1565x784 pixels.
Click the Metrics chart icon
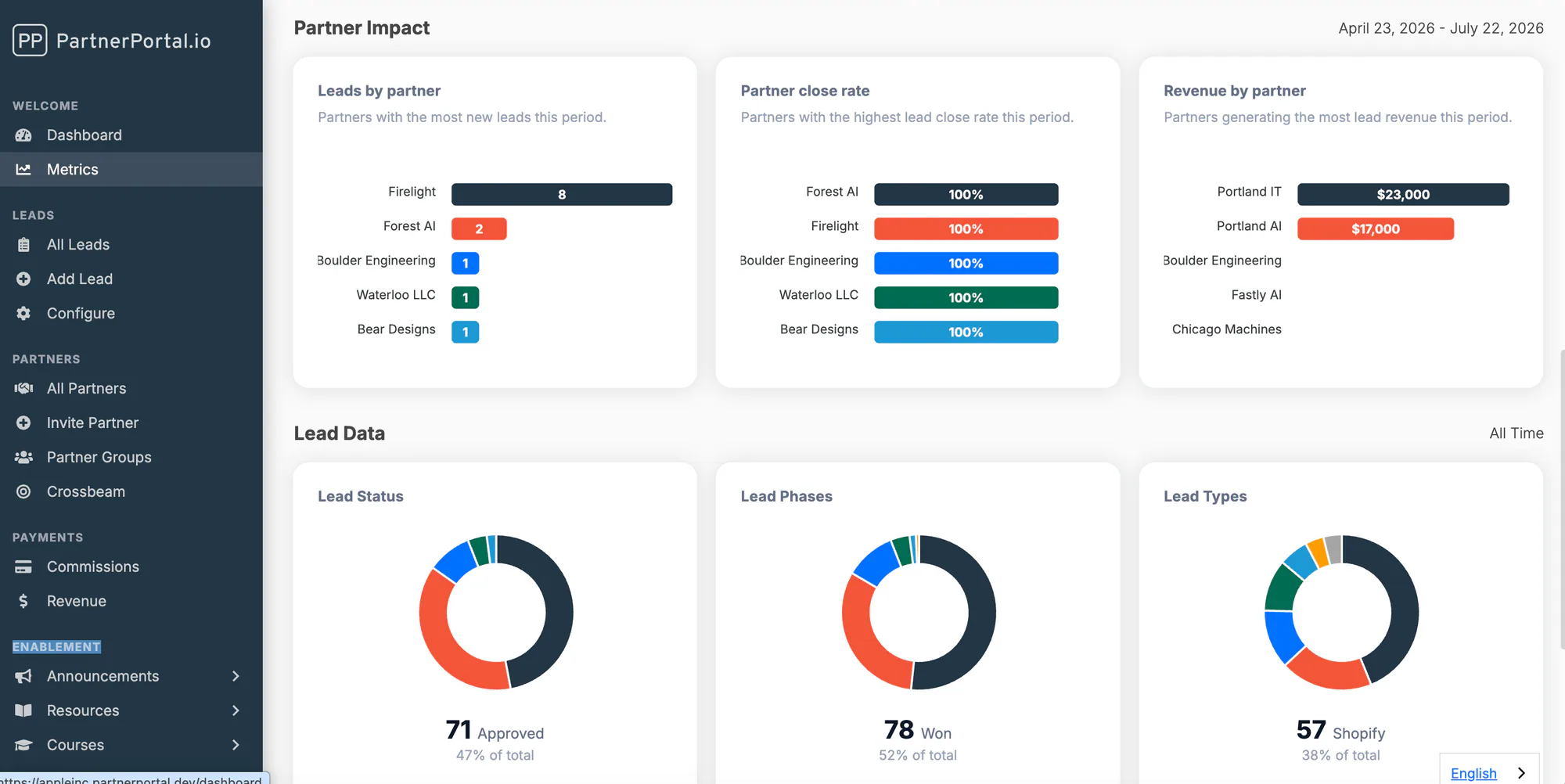point(23,170)
